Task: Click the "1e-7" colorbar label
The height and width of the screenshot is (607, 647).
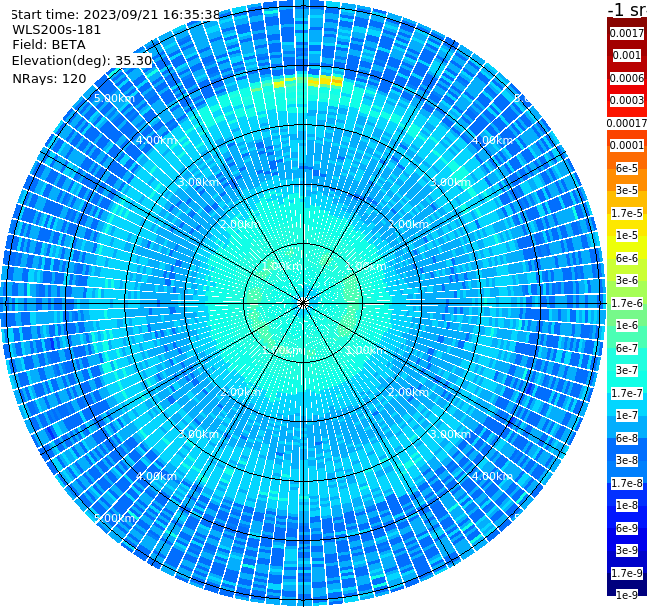Action: 627,415
